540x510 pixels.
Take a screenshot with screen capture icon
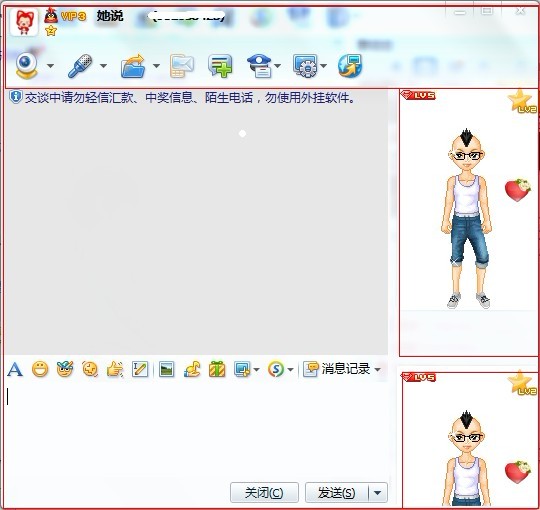242,369
